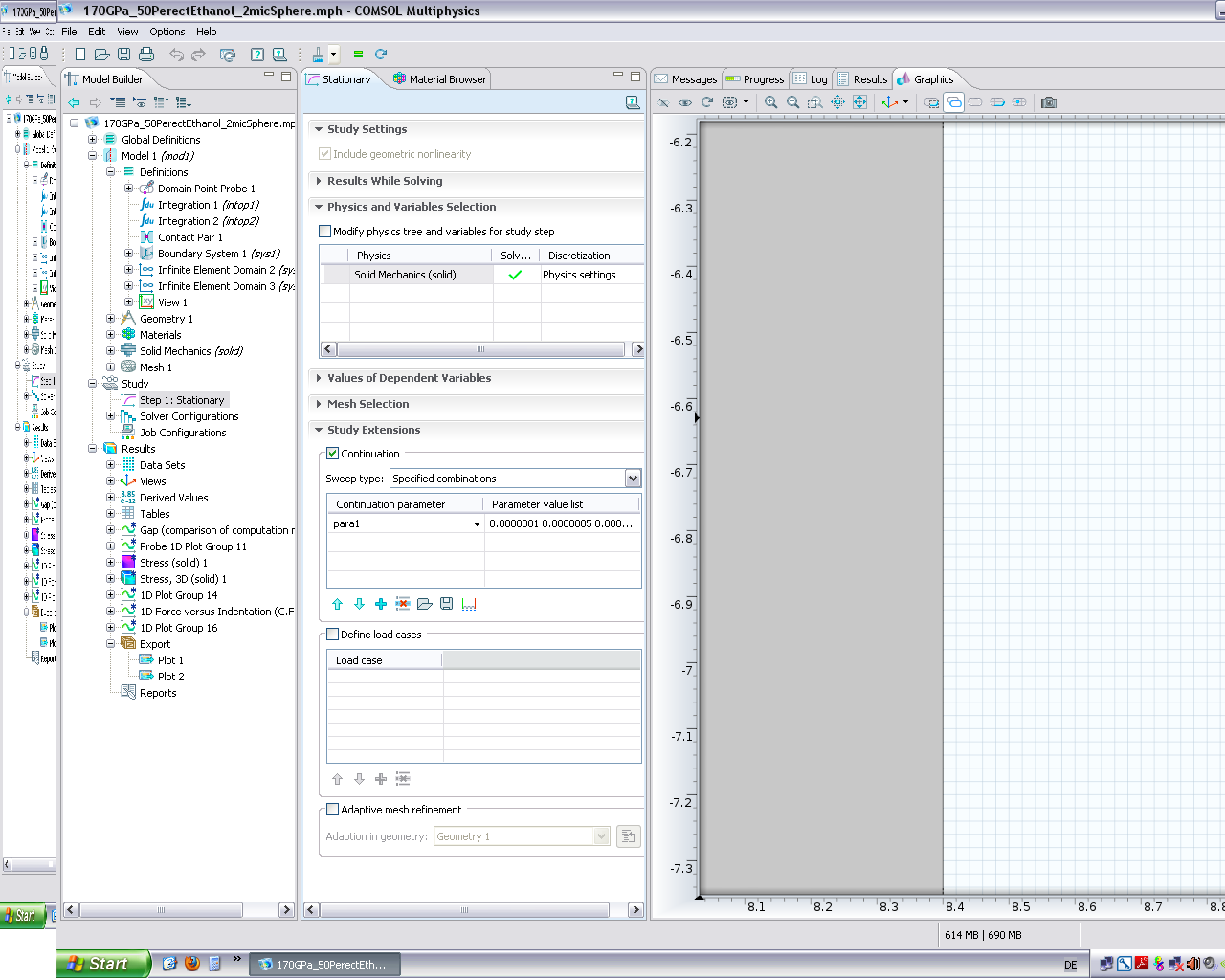Image resolution: width=1225 pixels, height=980 pixels.
Task: Click the Zoom In graphics icon
Action: (x=770, y=102)
